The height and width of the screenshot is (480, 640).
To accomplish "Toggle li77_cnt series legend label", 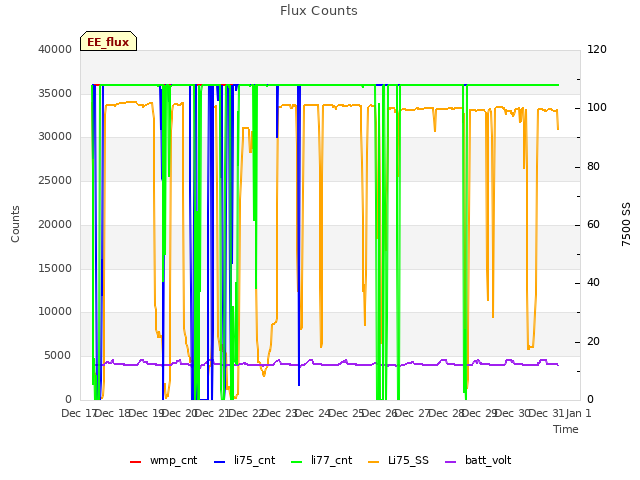I will pyautogui.click(x=331, y=460).
